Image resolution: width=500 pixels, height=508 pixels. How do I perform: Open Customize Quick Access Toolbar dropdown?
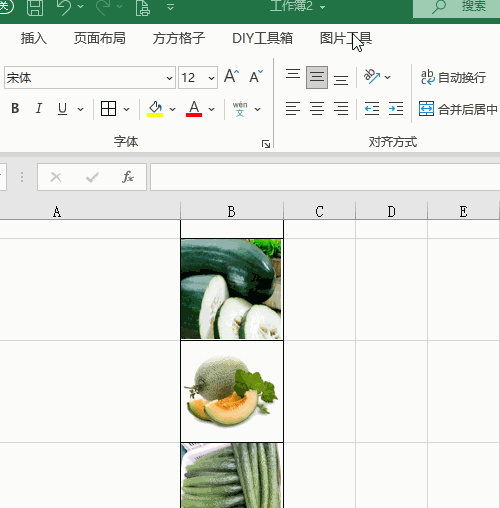pos(170,7)
